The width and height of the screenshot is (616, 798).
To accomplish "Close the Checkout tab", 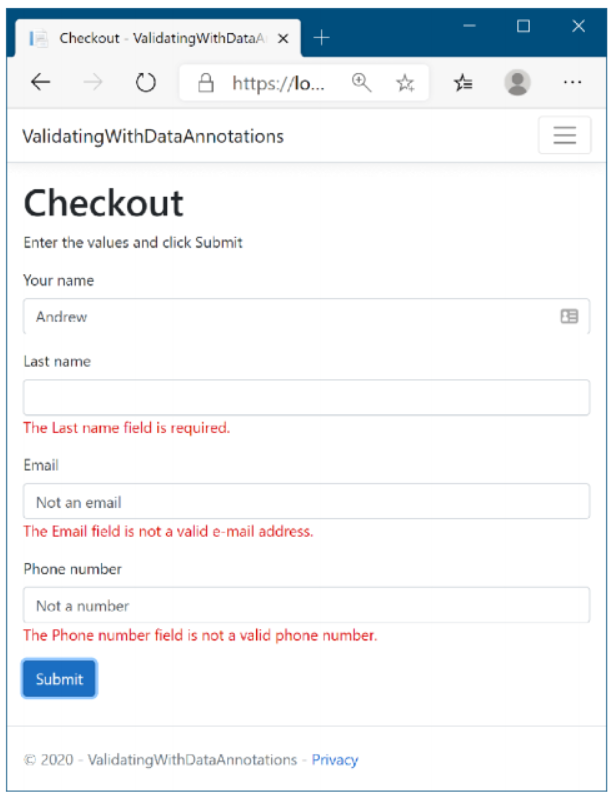I will [x=283, y=38].
